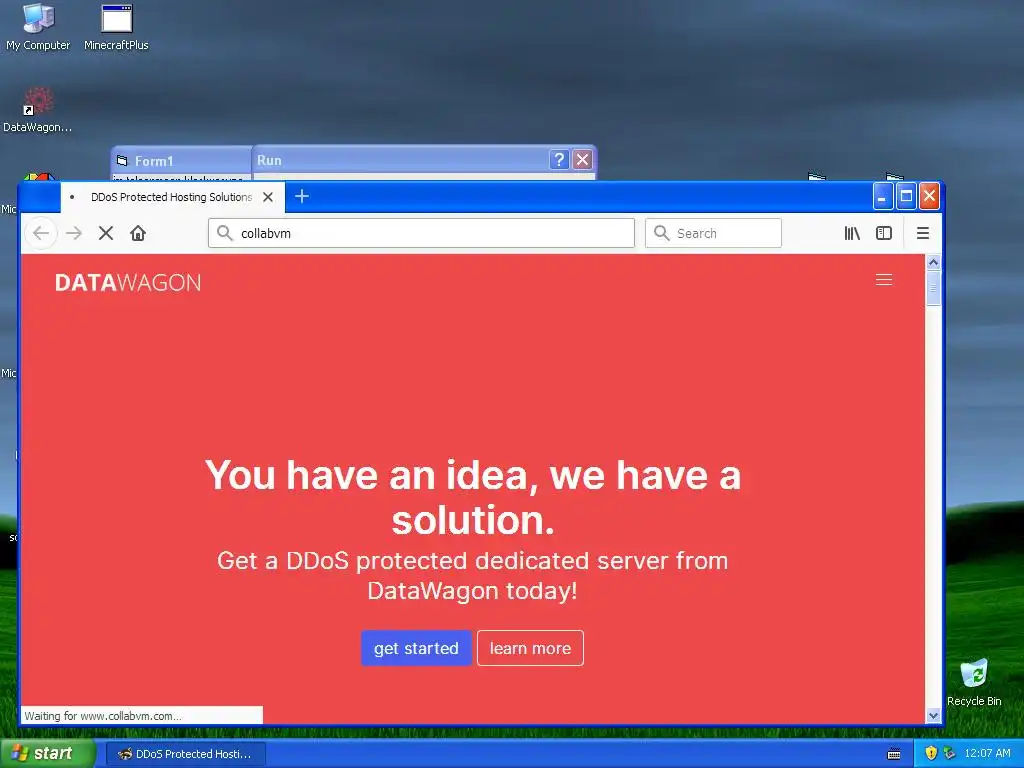Screen dimensions: 1024x768
Task: Minimize the Firefox browser window
Action: [x=883, y=197]
